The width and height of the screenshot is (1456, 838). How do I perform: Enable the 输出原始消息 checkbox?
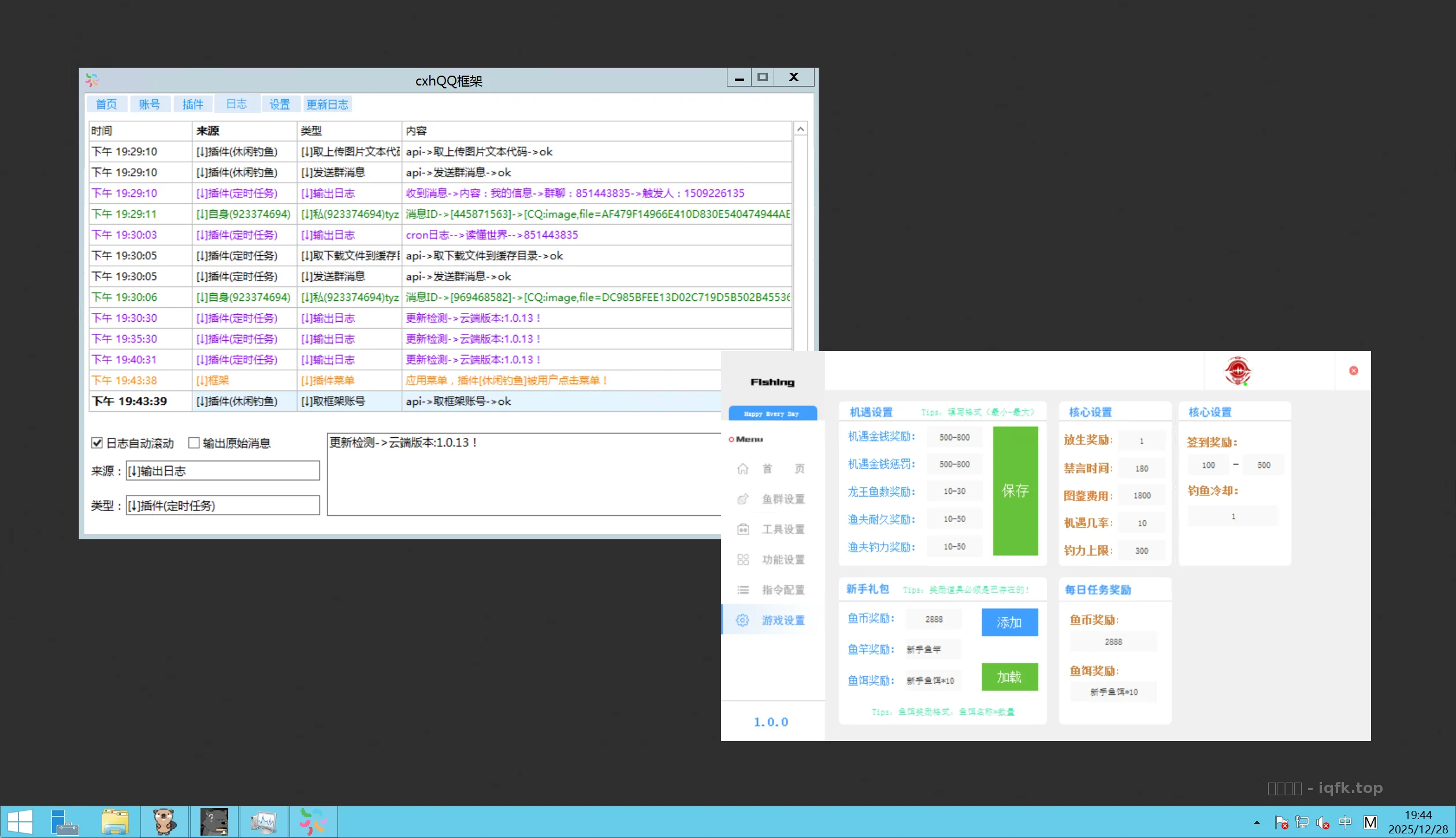point(195,442)
